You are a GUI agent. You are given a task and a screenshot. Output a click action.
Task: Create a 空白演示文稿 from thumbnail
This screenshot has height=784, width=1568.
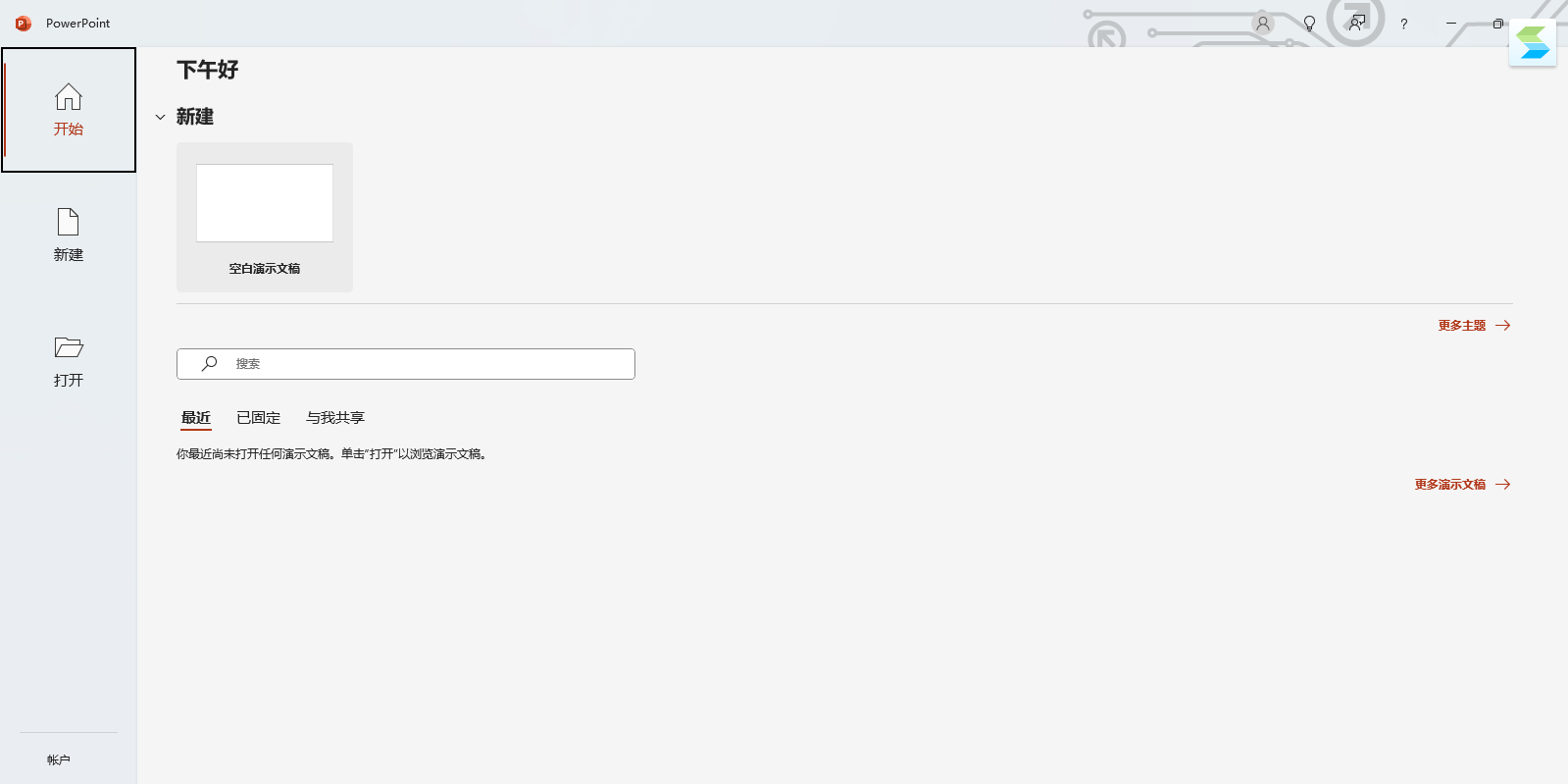click(265, 204)
